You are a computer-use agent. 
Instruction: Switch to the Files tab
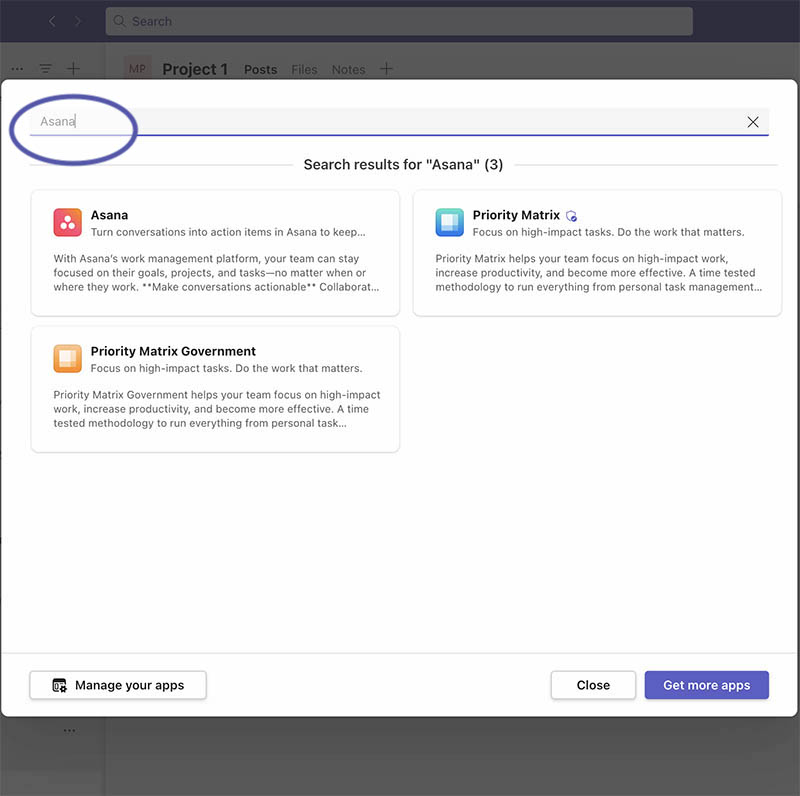304,69
